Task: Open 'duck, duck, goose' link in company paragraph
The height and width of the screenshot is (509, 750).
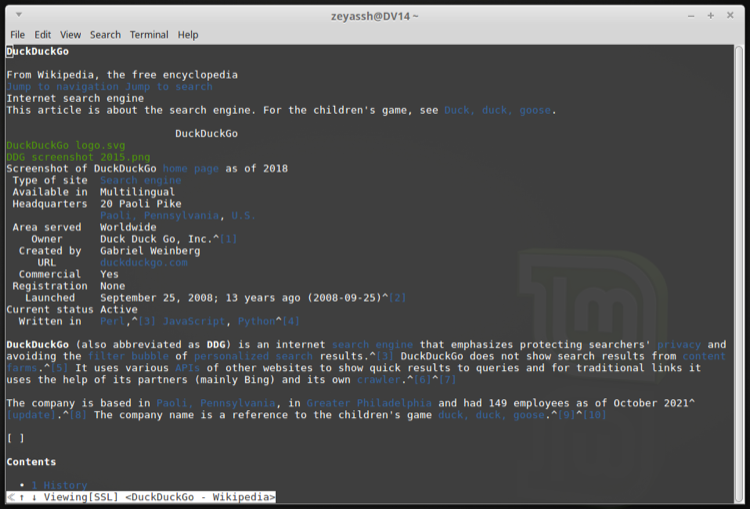Action: (x=491, y=415)
